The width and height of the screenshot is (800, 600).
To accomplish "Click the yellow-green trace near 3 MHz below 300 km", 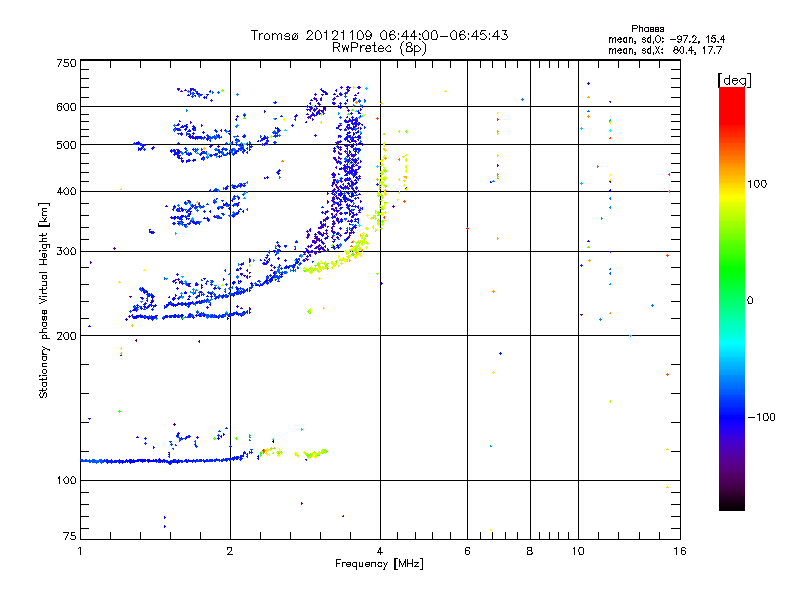I will [x=334, y=262].
